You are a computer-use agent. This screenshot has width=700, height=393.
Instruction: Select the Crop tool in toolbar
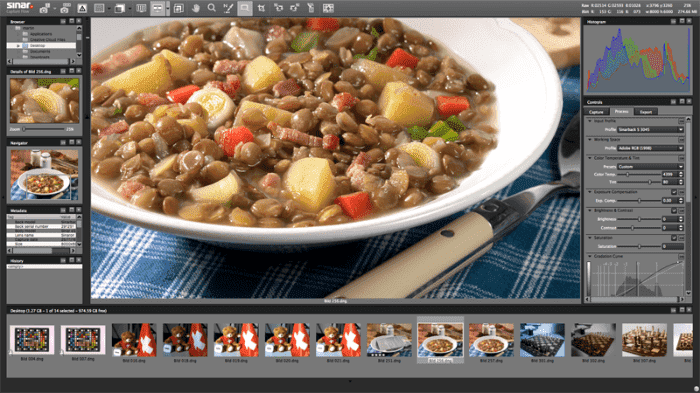(x=262, y=8)
